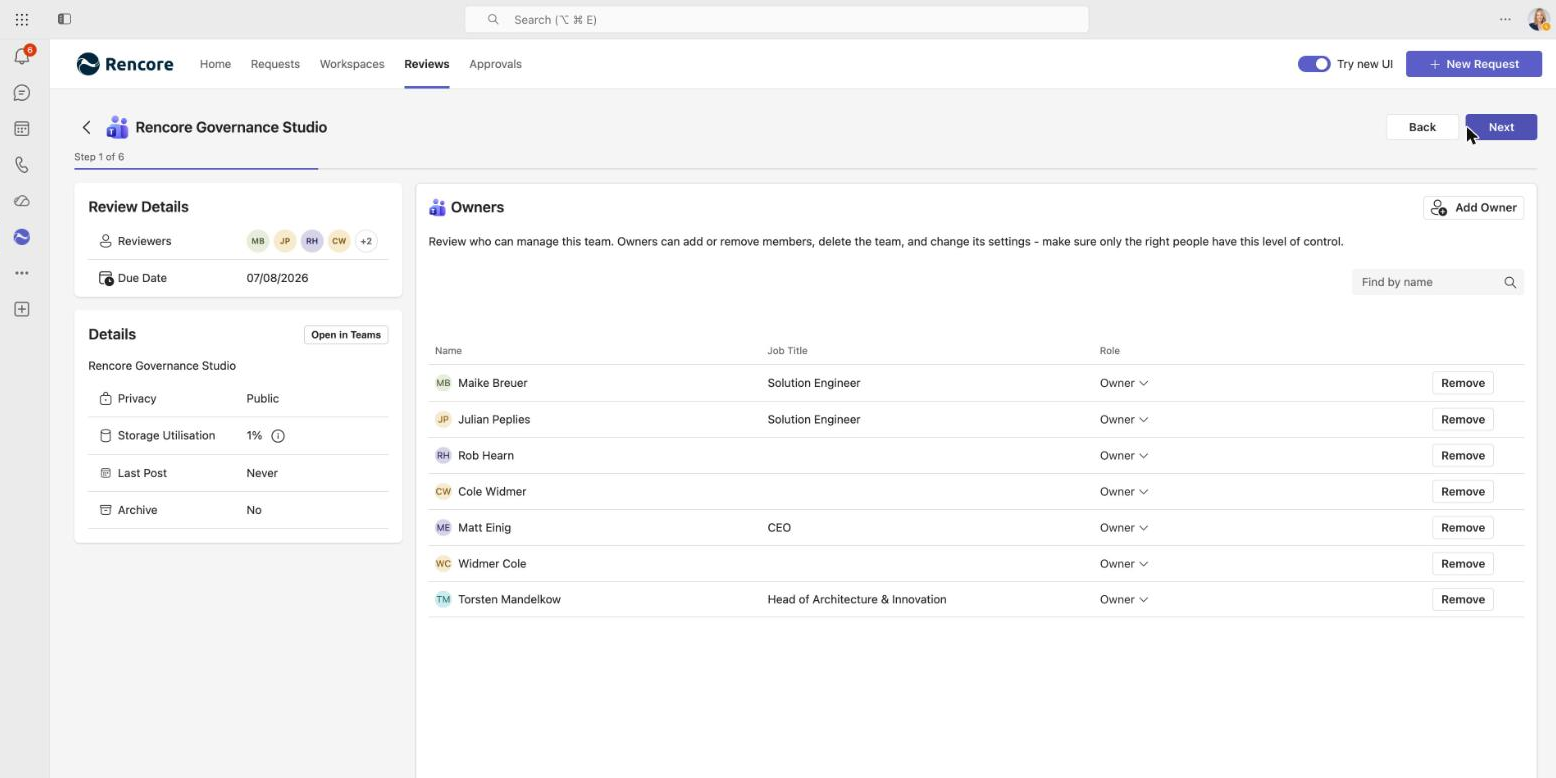Remove Cole Widmer as owner
The width and height of the screenshot is (1556, 778).
point(1462,492)
